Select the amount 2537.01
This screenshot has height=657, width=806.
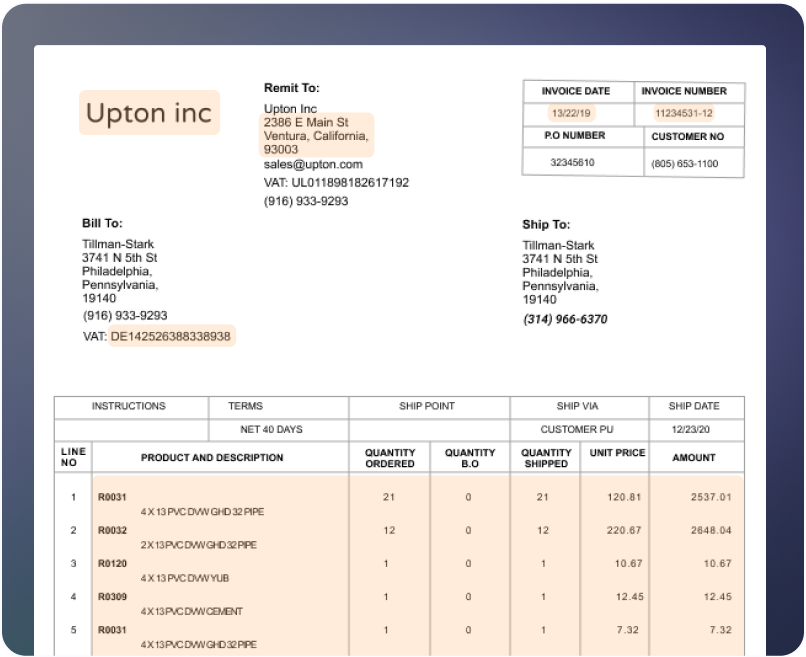click(711, 496)
